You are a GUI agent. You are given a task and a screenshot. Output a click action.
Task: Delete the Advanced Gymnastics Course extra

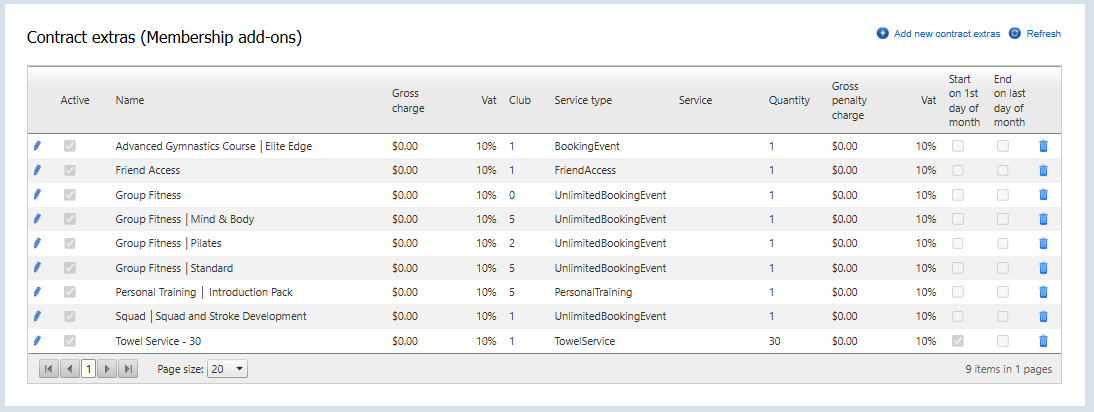[1043, 146]
